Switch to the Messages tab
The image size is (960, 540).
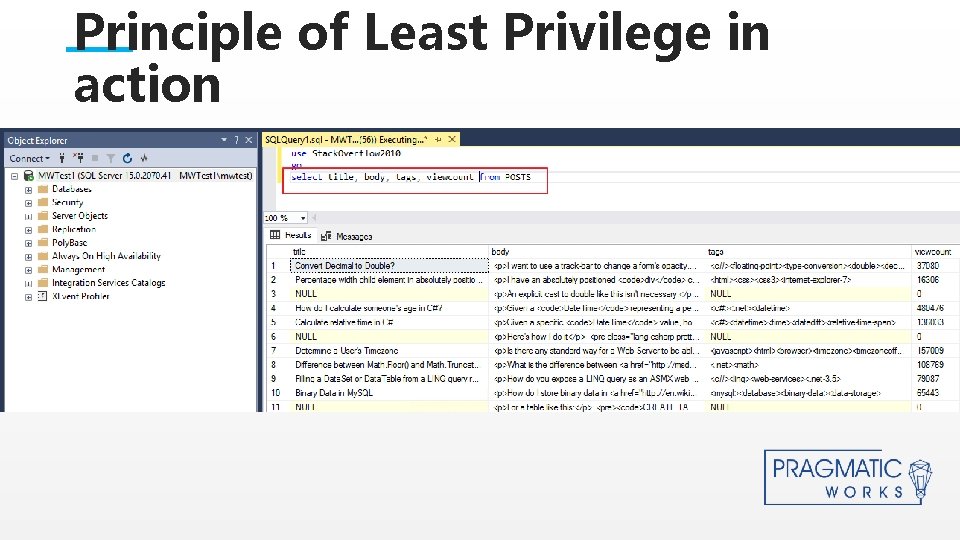[x=347, y=236]
